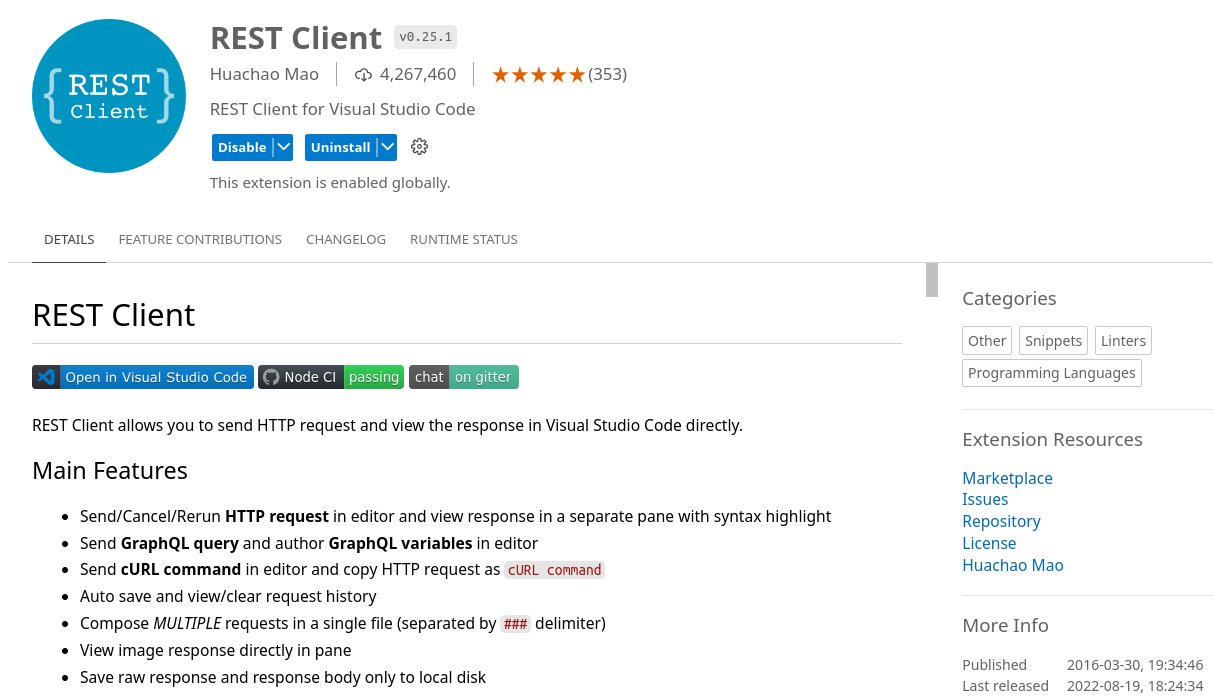Click 'View image response directly in pane' item
The width and height of the screenshot is (1213, 696).
pos(216,651)
